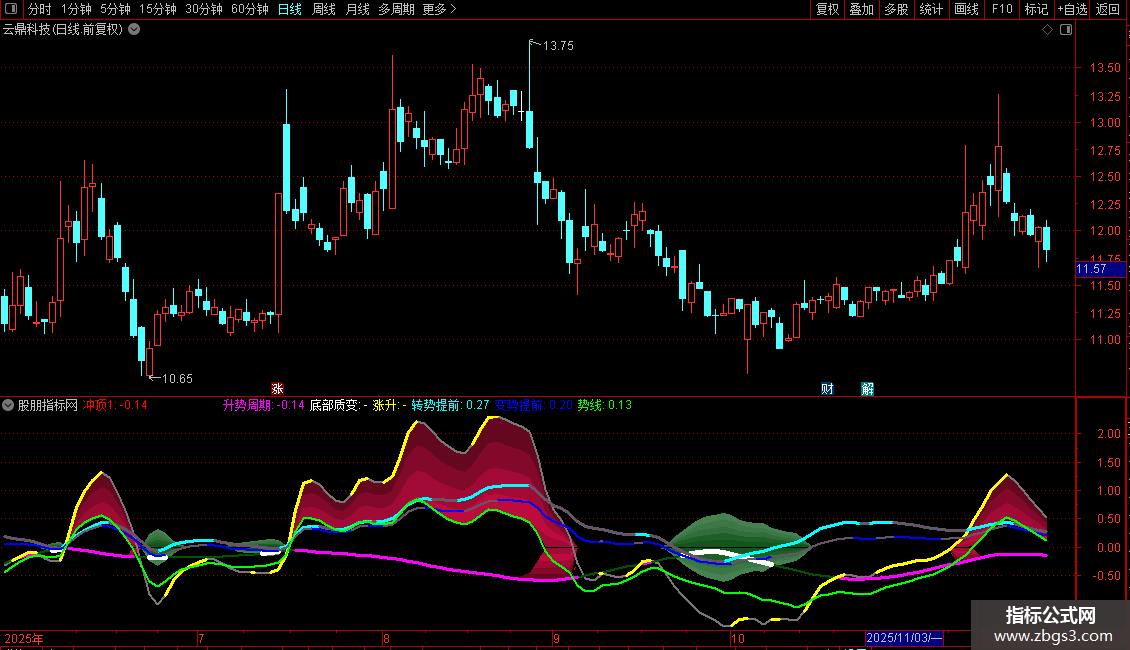This screenshot has width=1130, height=650.
Task: Toggle the left sidebar panel icon
Action: tap(12, 10)
